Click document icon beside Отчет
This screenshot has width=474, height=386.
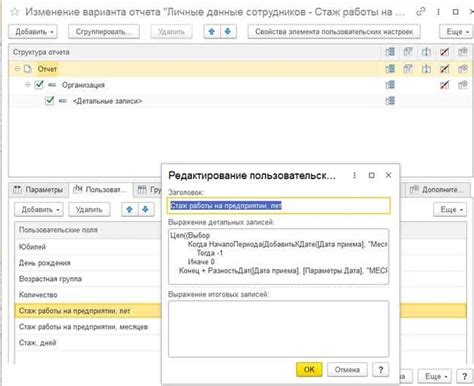pyautogui.click(x=28, y=69)
